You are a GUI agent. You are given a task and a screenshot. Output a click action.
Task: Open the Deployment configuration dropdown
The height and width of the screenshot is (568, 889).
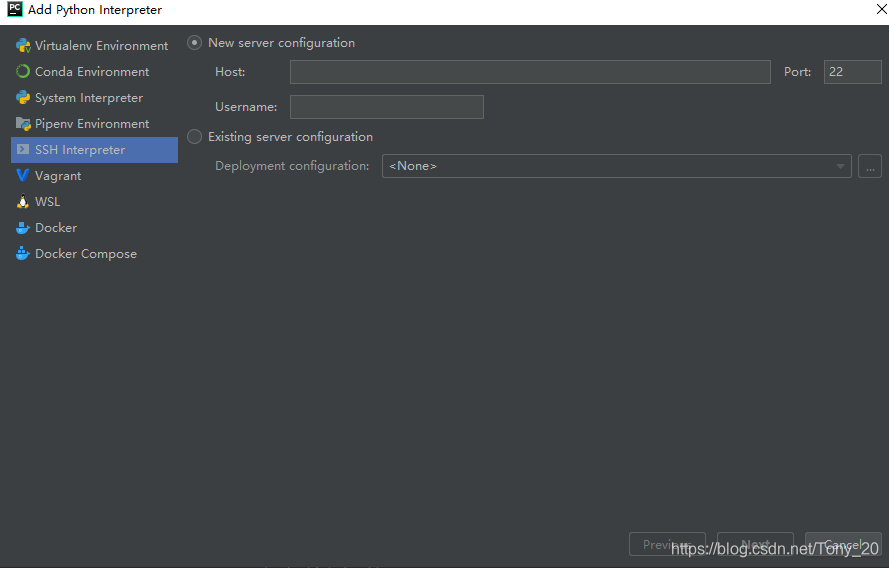(617, 166)
